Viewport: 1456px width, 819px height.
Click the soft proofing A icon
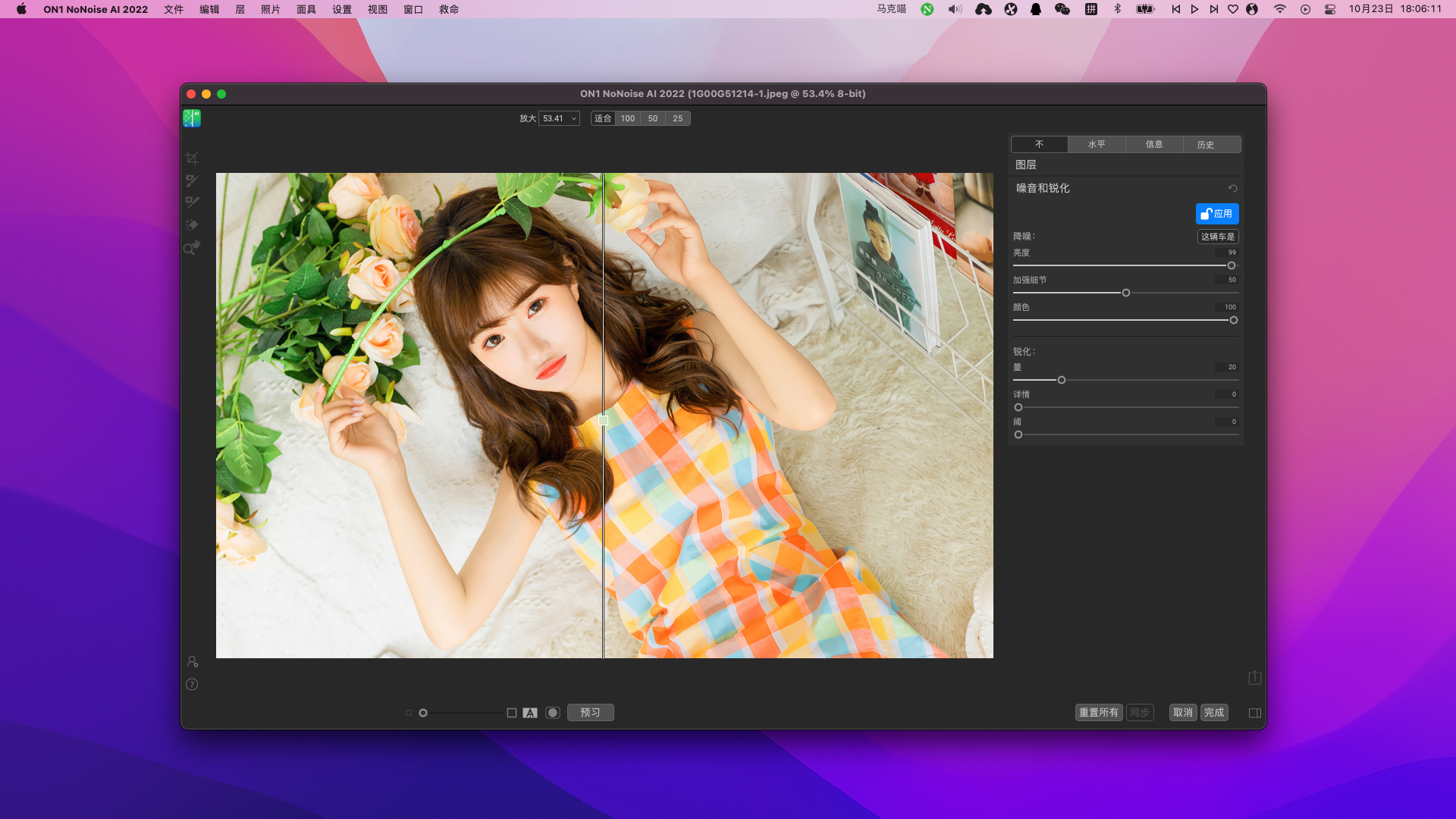(530, 713)
